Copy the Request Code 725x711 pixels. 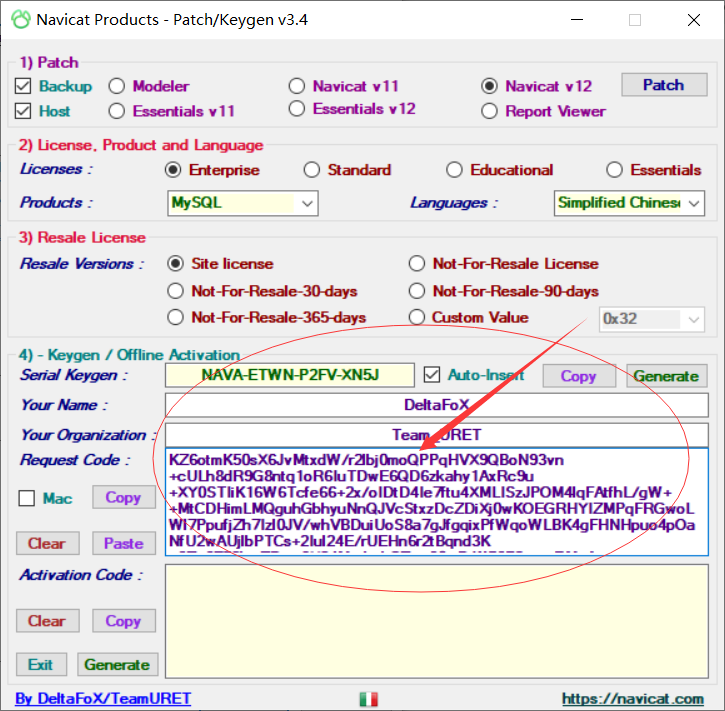(x=123, y=497)
